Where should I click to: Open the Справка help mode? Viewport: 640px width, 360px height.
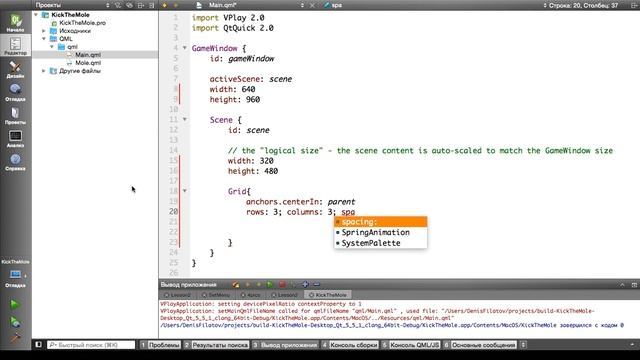(16, 161)
